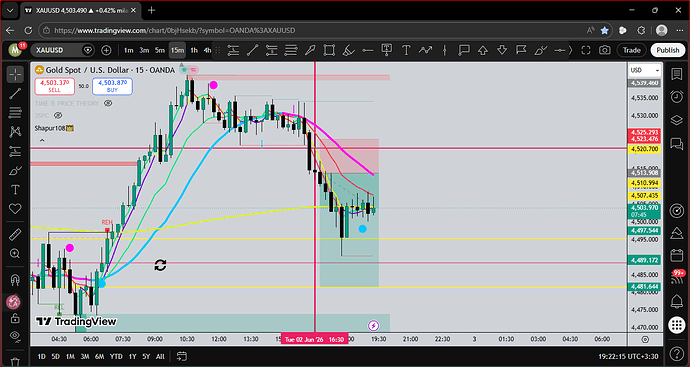Toggle hide all drawings eye icon

coord(15,336)
